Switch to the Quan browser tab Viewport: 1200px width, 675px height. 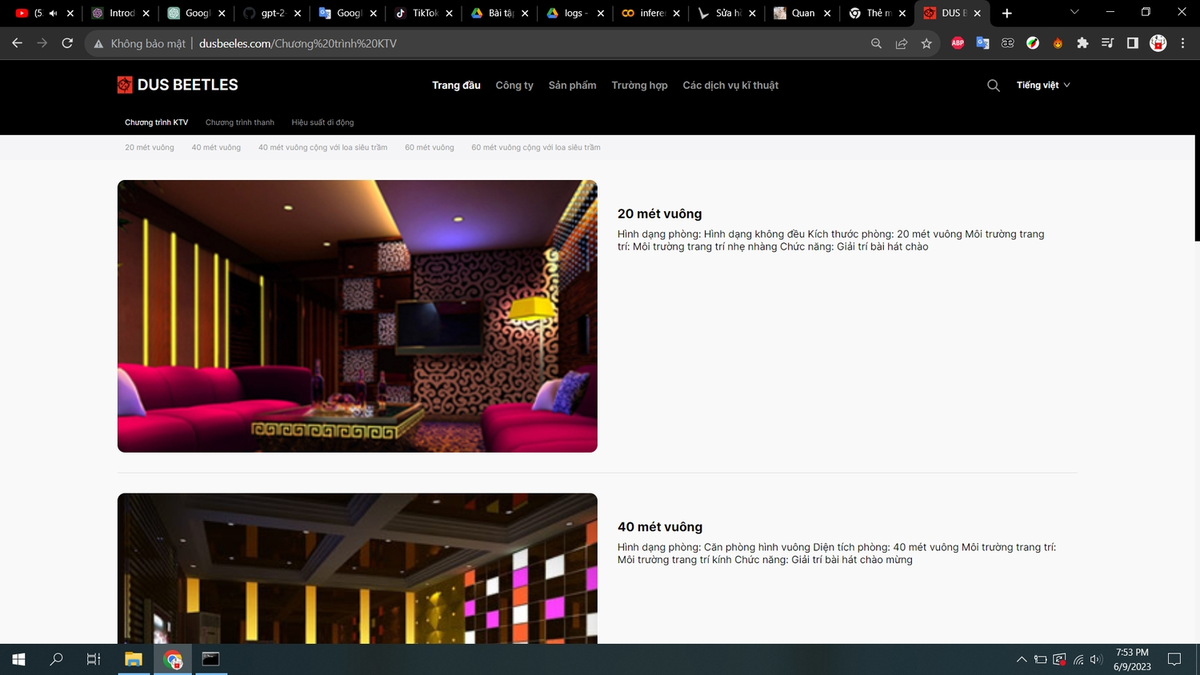tap(800, 13)
